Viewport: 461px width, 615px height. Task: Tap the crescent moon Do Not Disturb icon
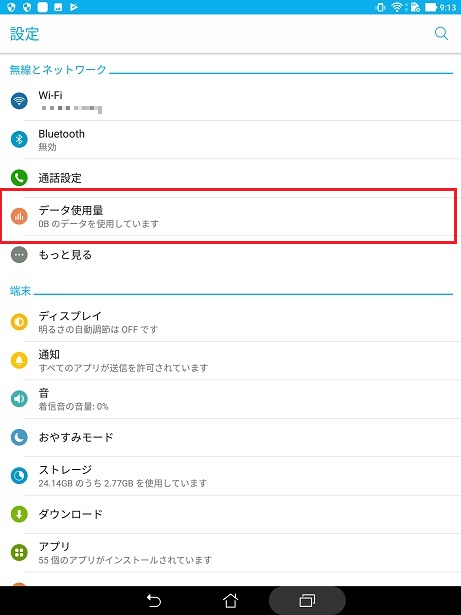(19, 437)
